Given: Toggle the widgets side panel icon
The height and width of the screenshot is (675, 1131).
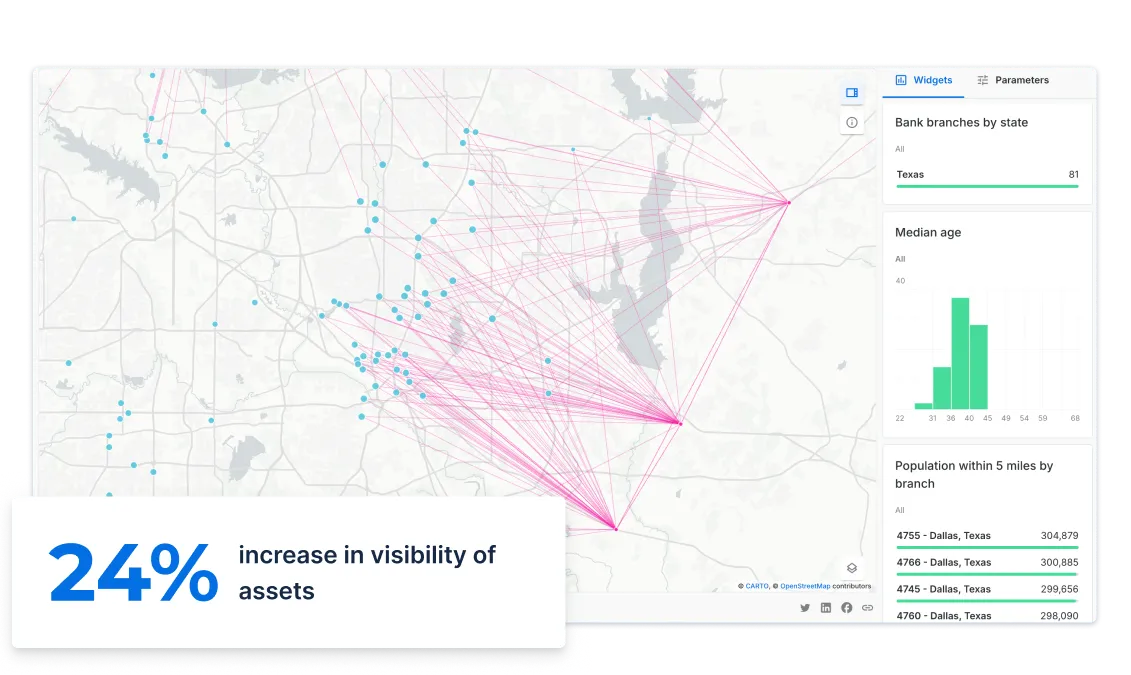Looking at the screenshot, I should click(x=852, y=93).
